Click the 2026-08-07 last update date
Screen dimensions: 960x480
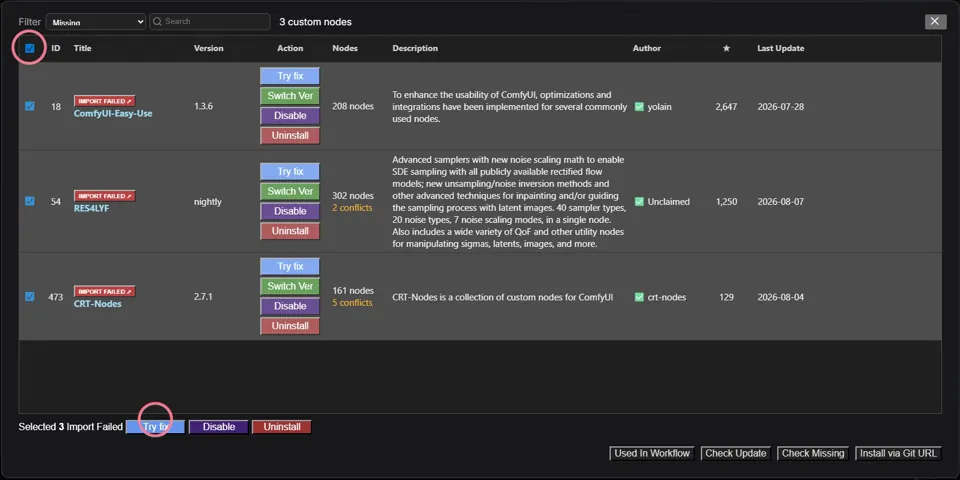[x=781, y=201]
